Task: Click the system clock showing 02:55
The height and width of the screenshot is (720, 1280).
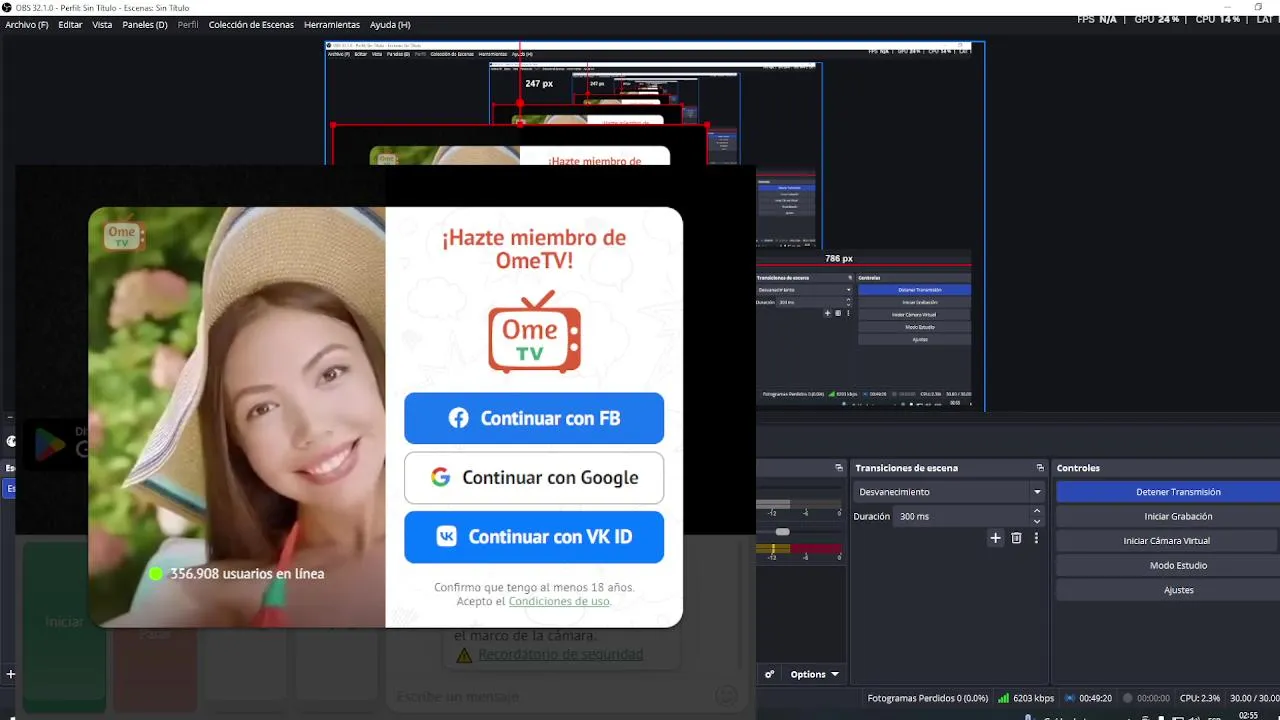Action: click(1248, 715)
